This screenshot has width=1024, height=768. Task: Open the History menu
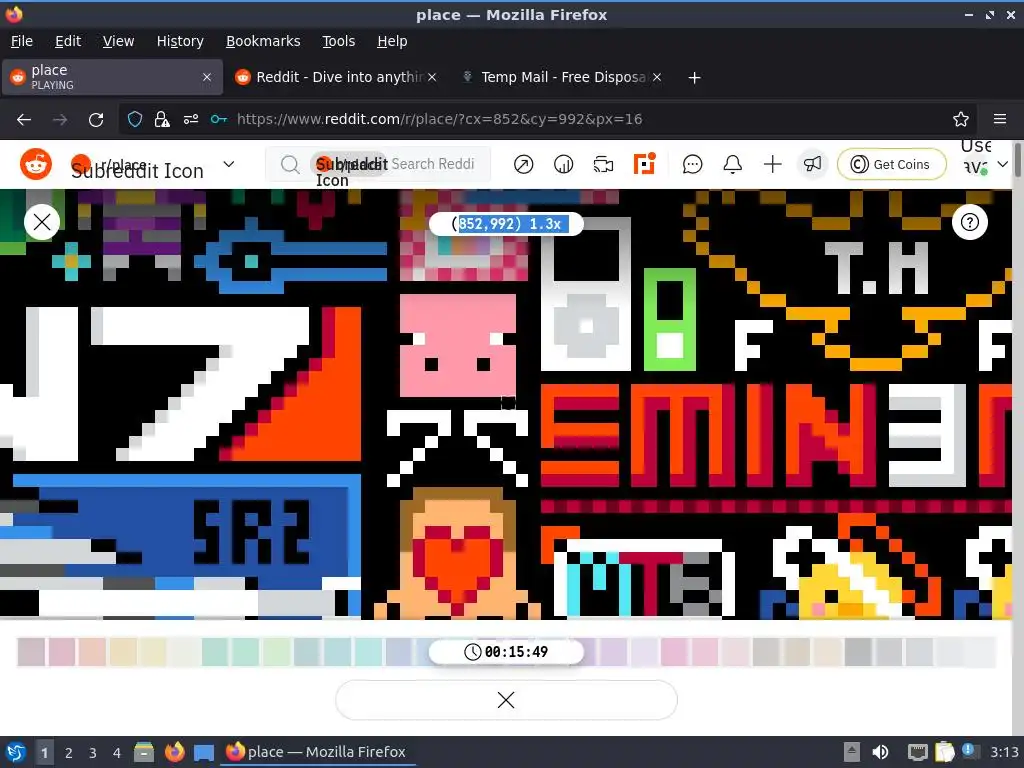click(x=180, y=41)
